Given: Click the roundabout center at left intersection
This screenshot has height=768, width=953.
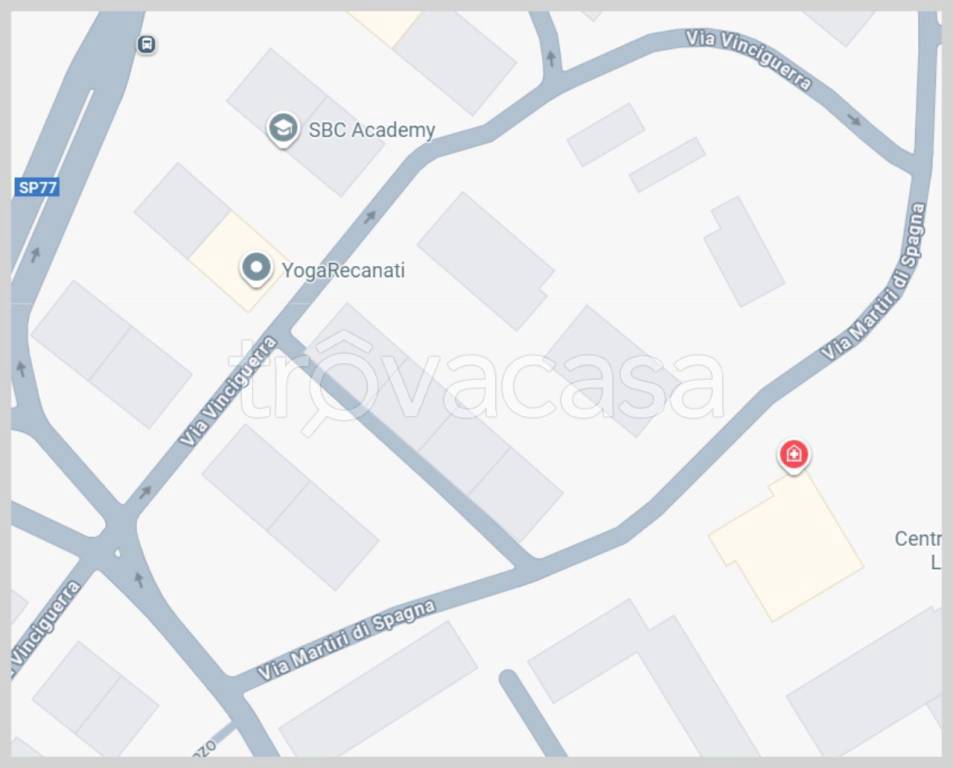Looking at the screenshot, I should pyautogui.click(x=118, y=553).
